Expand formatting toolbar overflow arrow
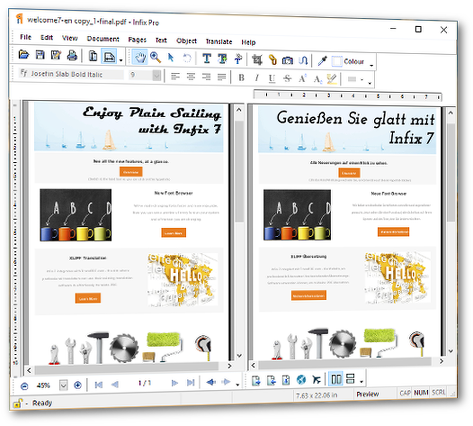Viewport: 473px width, 426px height. coord(370,83)
